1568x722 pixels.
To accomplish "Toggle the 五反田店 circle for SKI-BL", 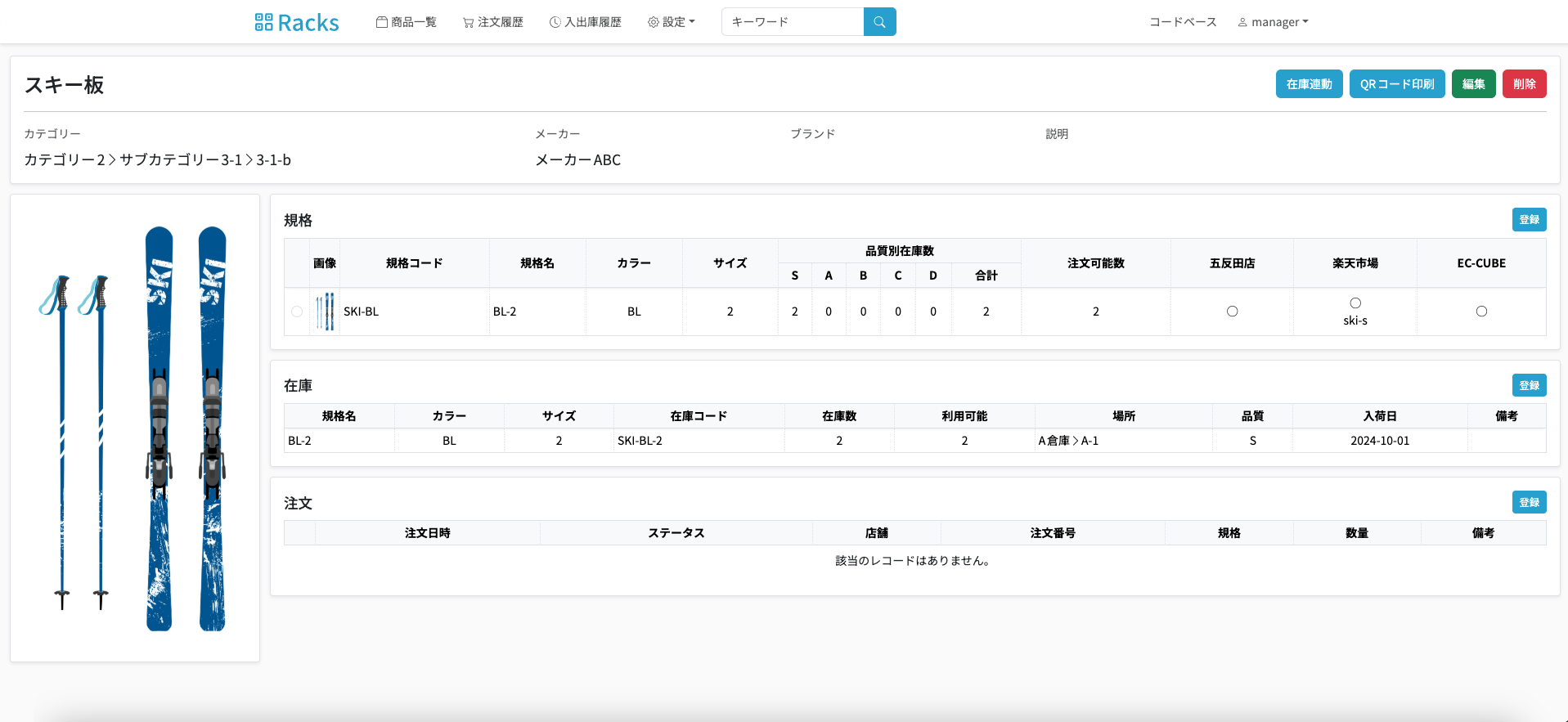I will [1232, 312].
